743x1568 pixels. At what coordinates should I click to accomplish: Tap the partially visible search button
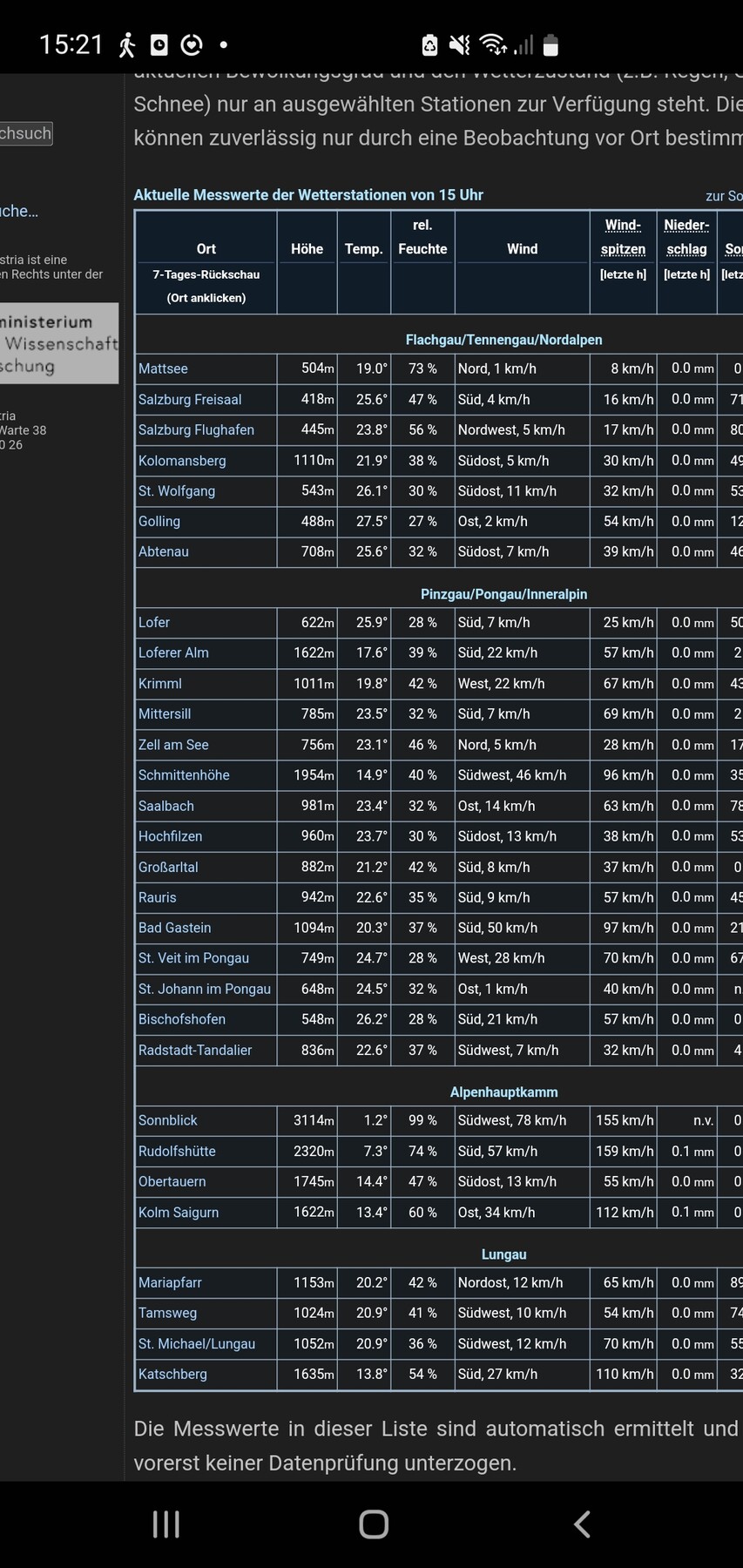(x=26, y=133)
